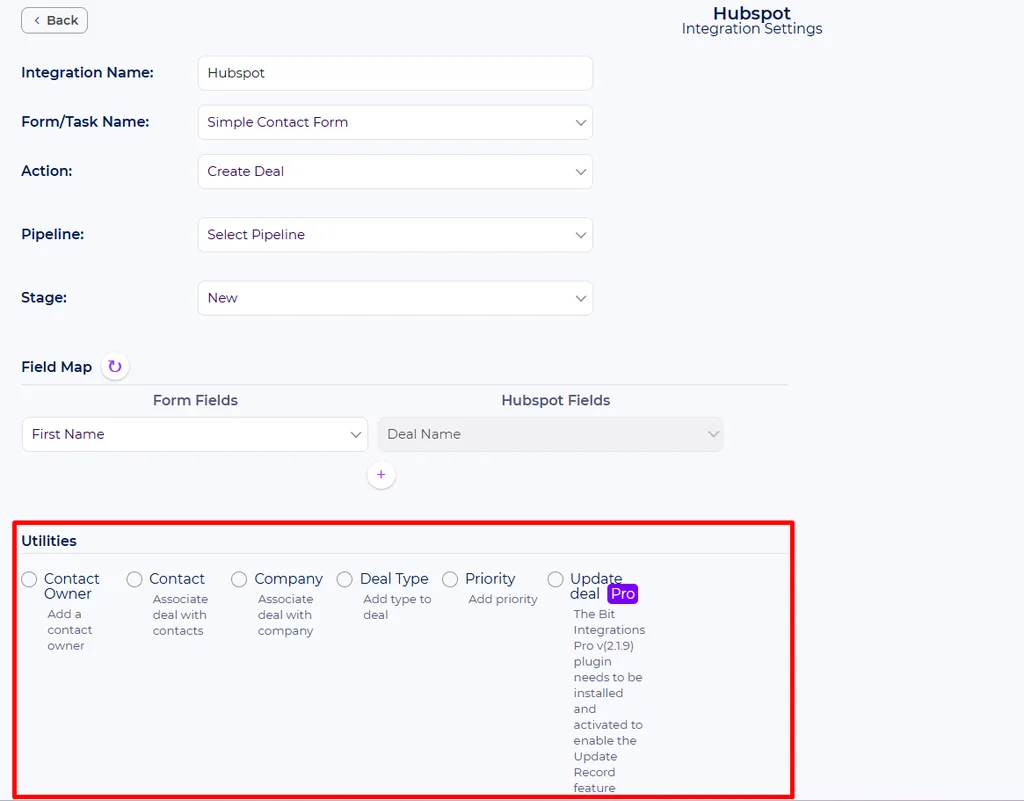Open the Select Pipeline dropdown

coord(395,234)
